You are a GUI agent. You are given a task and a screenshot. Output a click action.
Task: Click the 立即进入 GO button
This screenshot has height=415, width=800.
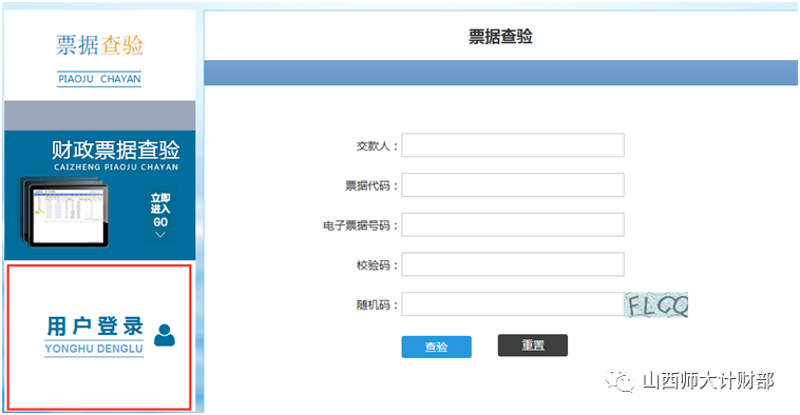tap(160, 213)
